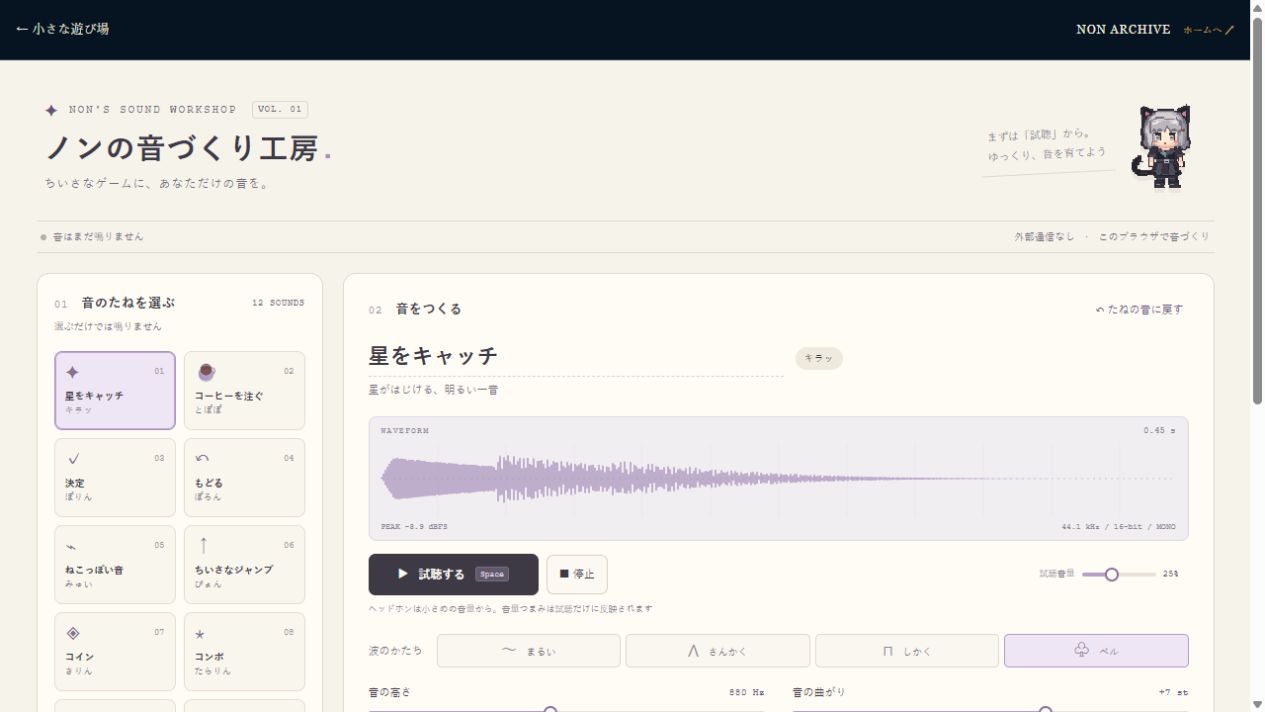Click the pixel cat-girl mascot
Viewport: 1265px width, 712px height.
coord(1160,147)
